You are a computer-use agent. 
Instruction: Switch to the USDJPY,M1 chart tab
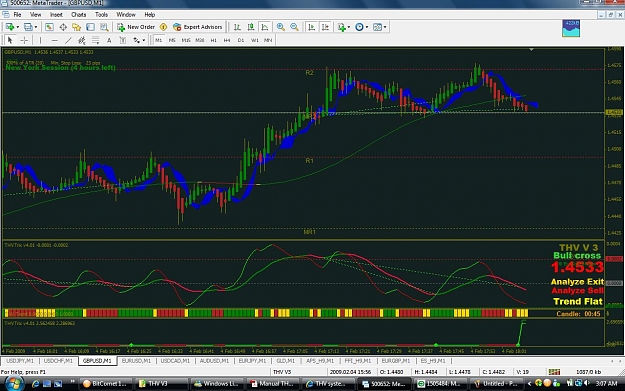[x=20, y=361]
